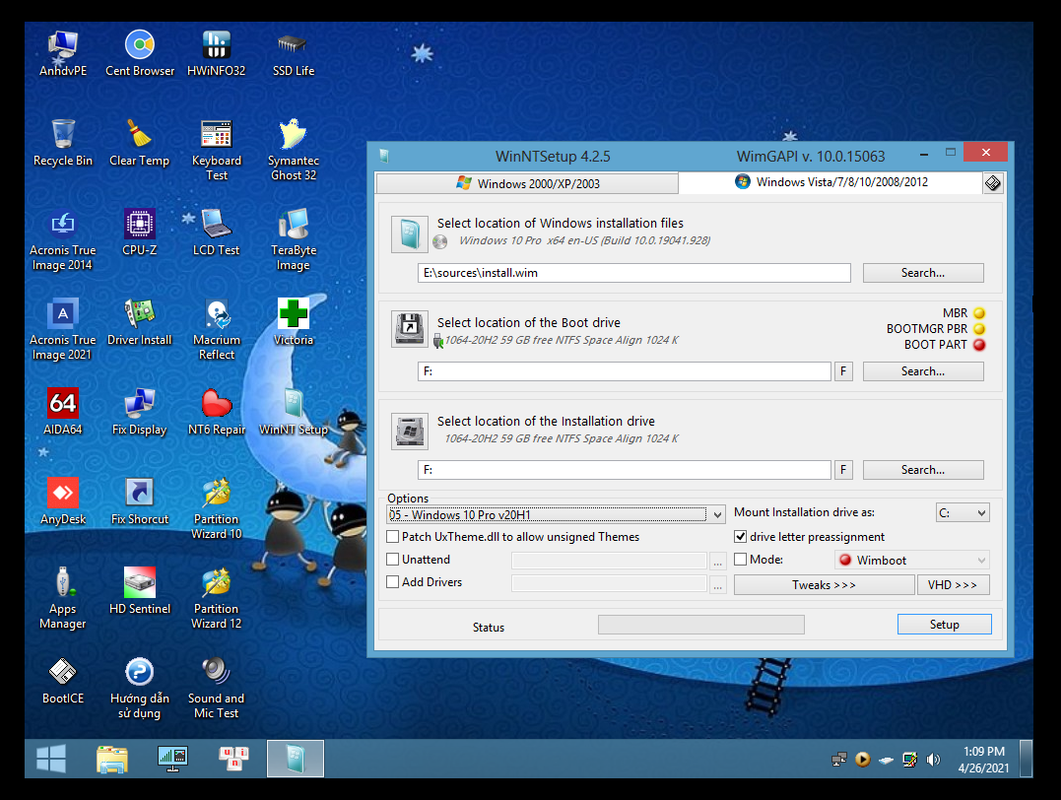The width and height of the screenshot is (1061, 800).
Task: Select Windows Vista/7/8/10/2008/2012 tab
Action: pos(831,182)
